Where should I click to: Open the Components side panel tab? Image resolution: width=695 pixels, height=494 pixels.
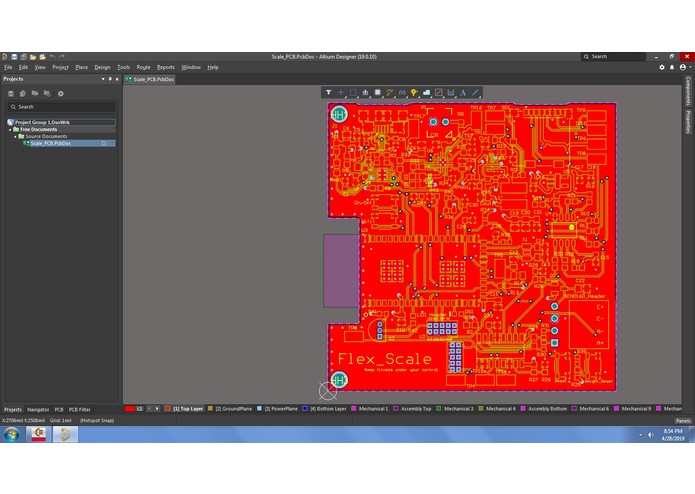[688, 91]
